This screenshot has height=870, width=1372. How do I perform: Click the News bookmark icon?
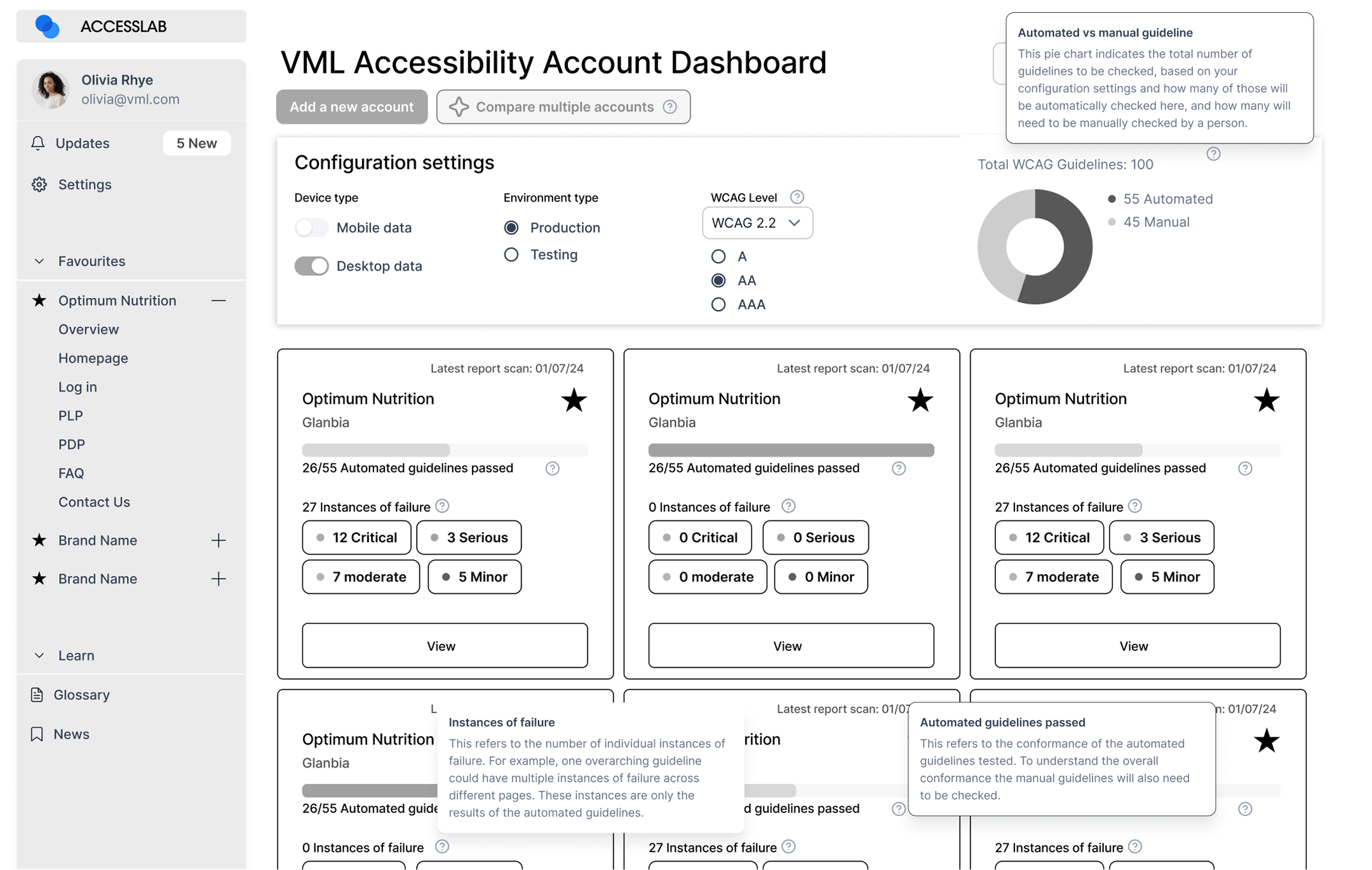[x=37, y=734]
